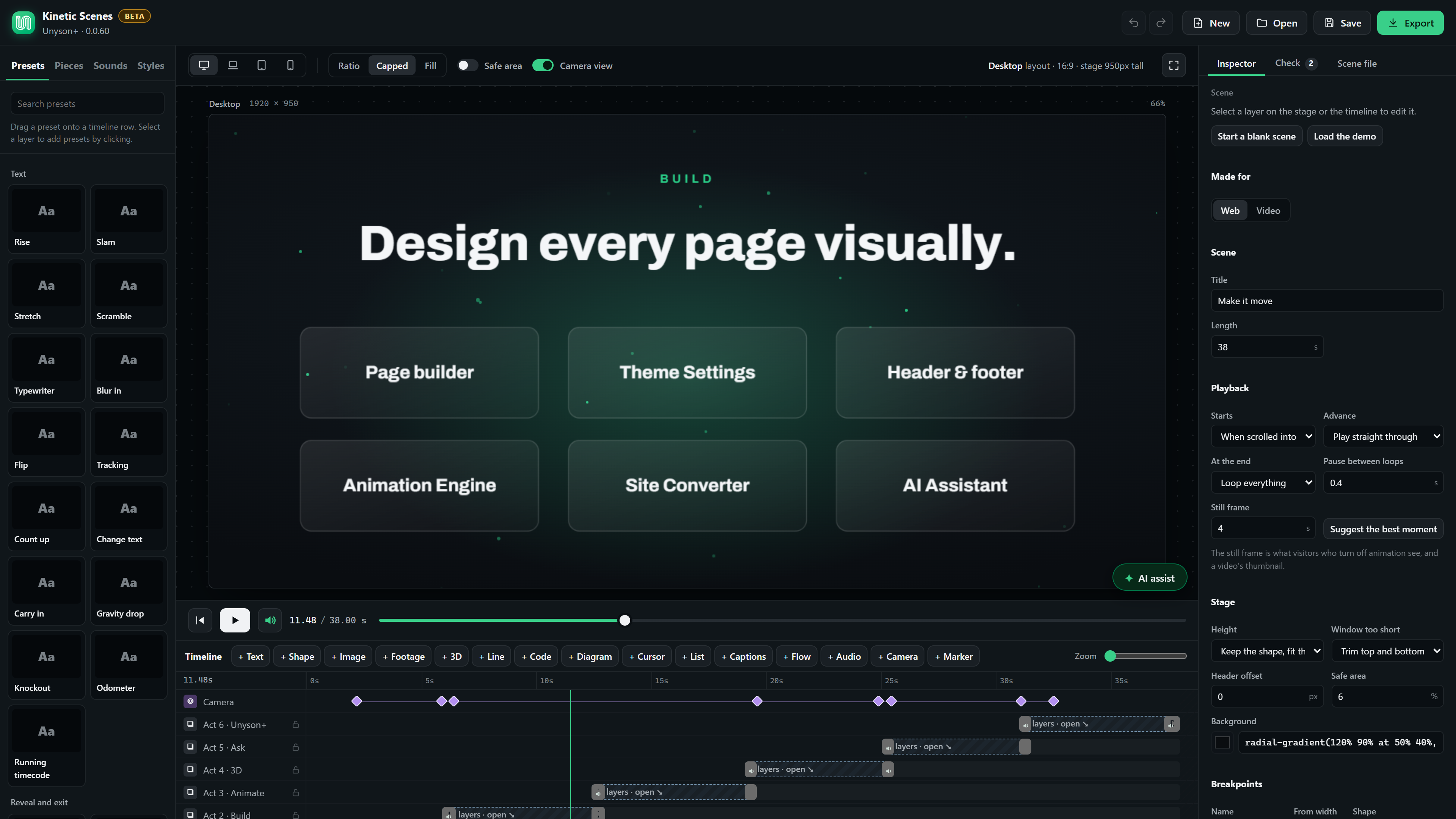Click the Export button
Image resolution: width=1456 pixels, height=819 pixels.
(1410, 23)
